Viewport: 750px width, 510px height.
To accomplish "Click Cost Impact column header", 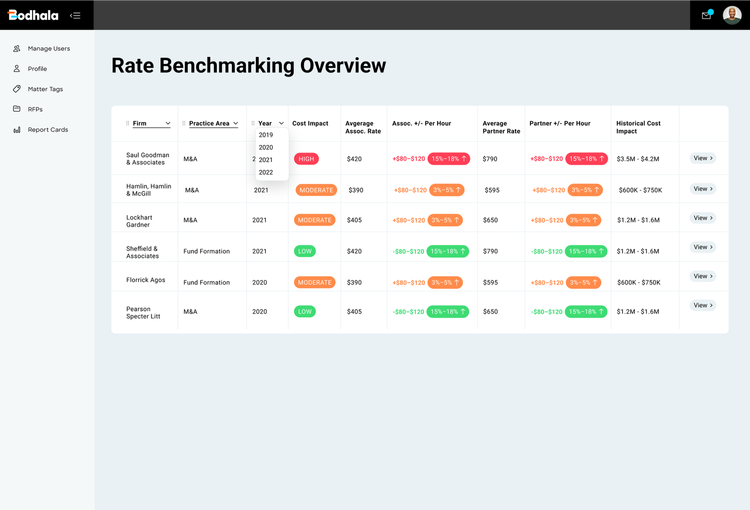I will click(x=310, y=123).
